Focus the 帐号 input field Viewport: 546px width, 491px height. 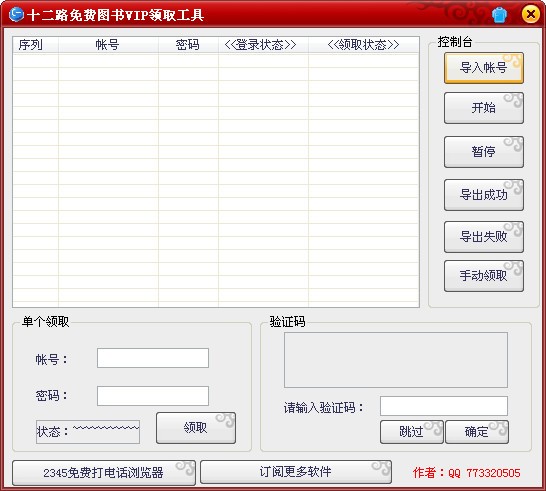(153, 358)
